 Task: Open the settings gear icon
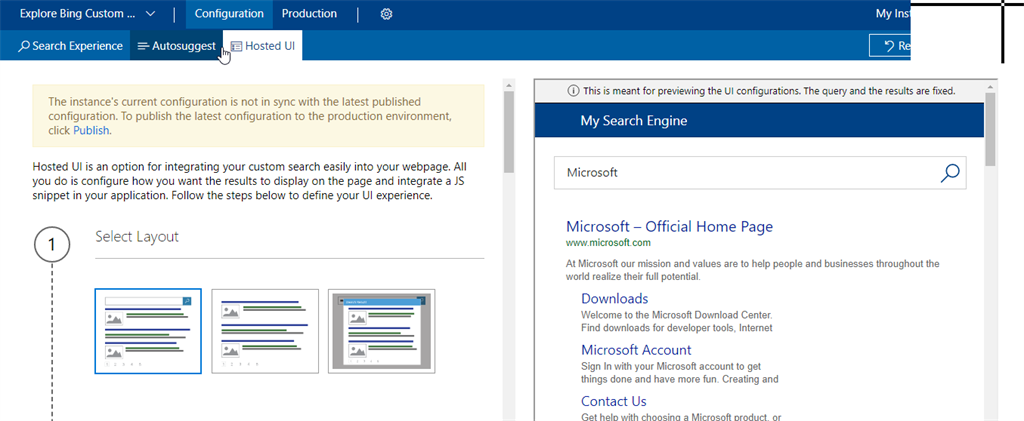pos(387,14)
